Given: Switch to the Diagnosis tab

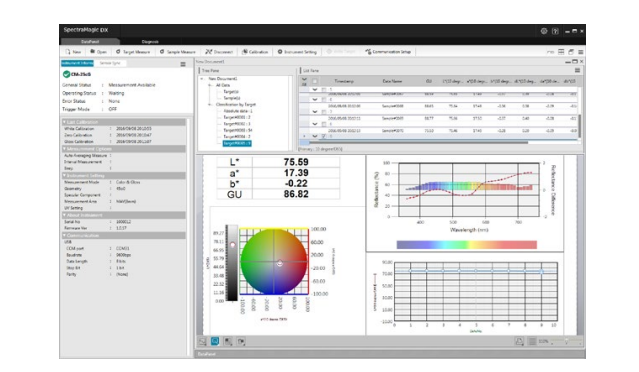Looking at the screenshot, I should pos(150,42).
